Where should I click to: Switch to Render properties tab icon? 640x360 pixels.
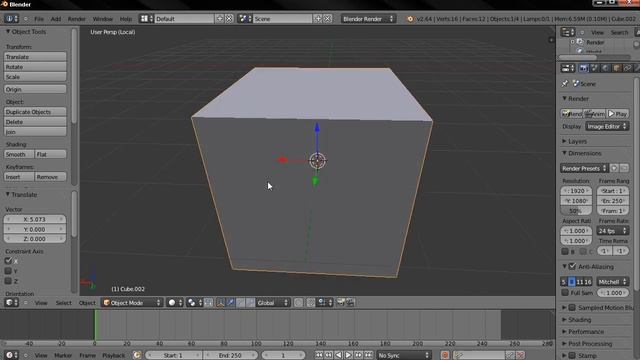coord(584,68)
